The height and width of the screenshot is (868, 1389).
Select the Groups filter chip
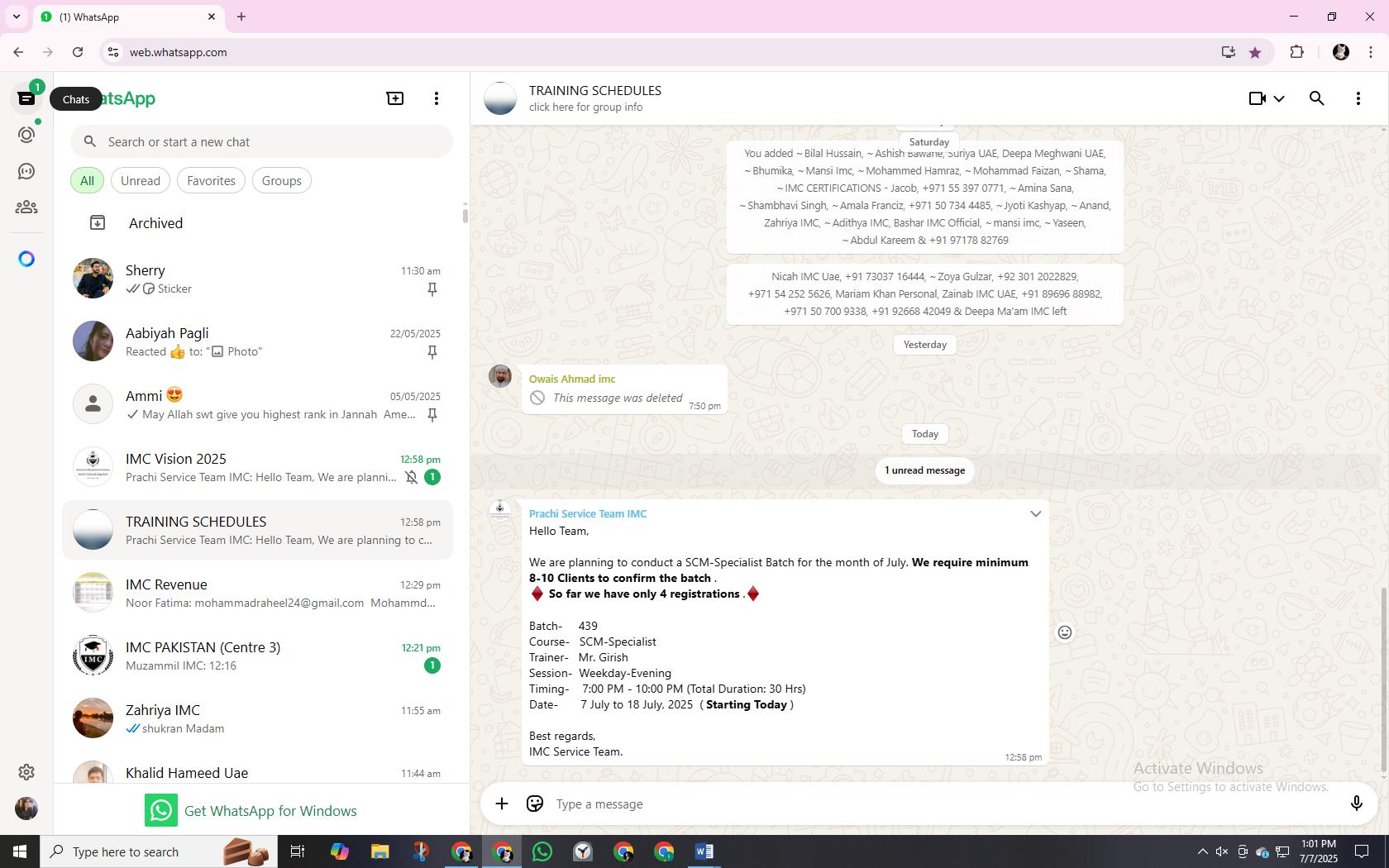coord(282,180)
